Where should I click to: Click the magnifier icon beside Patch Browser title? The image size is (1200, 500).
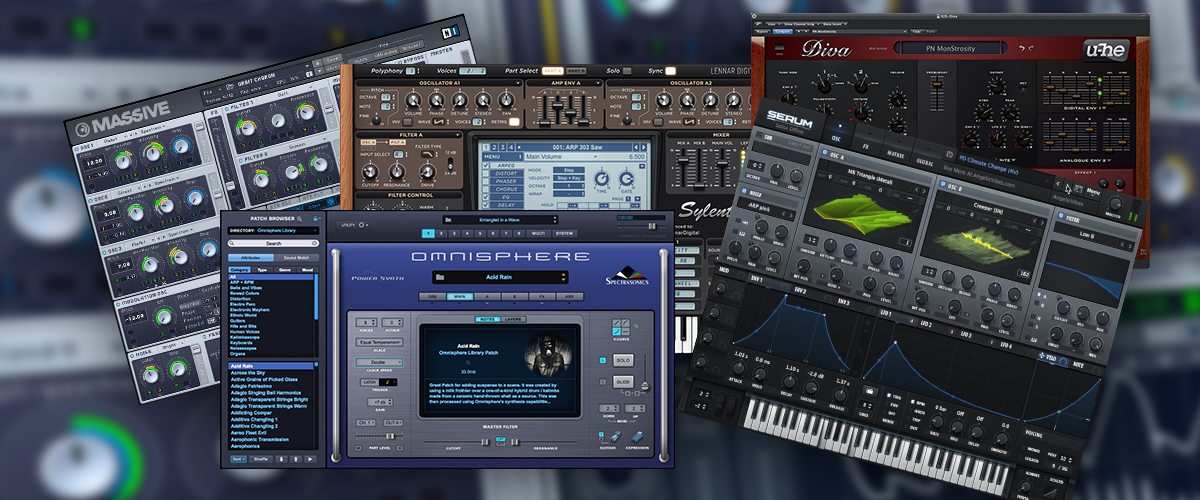coord(299,219)
